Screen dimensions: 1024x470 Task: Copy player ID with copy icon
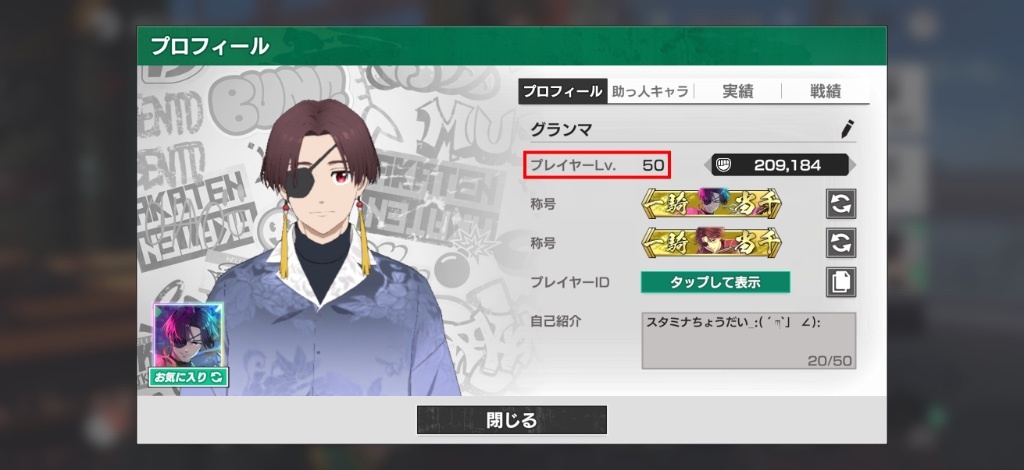841,282
